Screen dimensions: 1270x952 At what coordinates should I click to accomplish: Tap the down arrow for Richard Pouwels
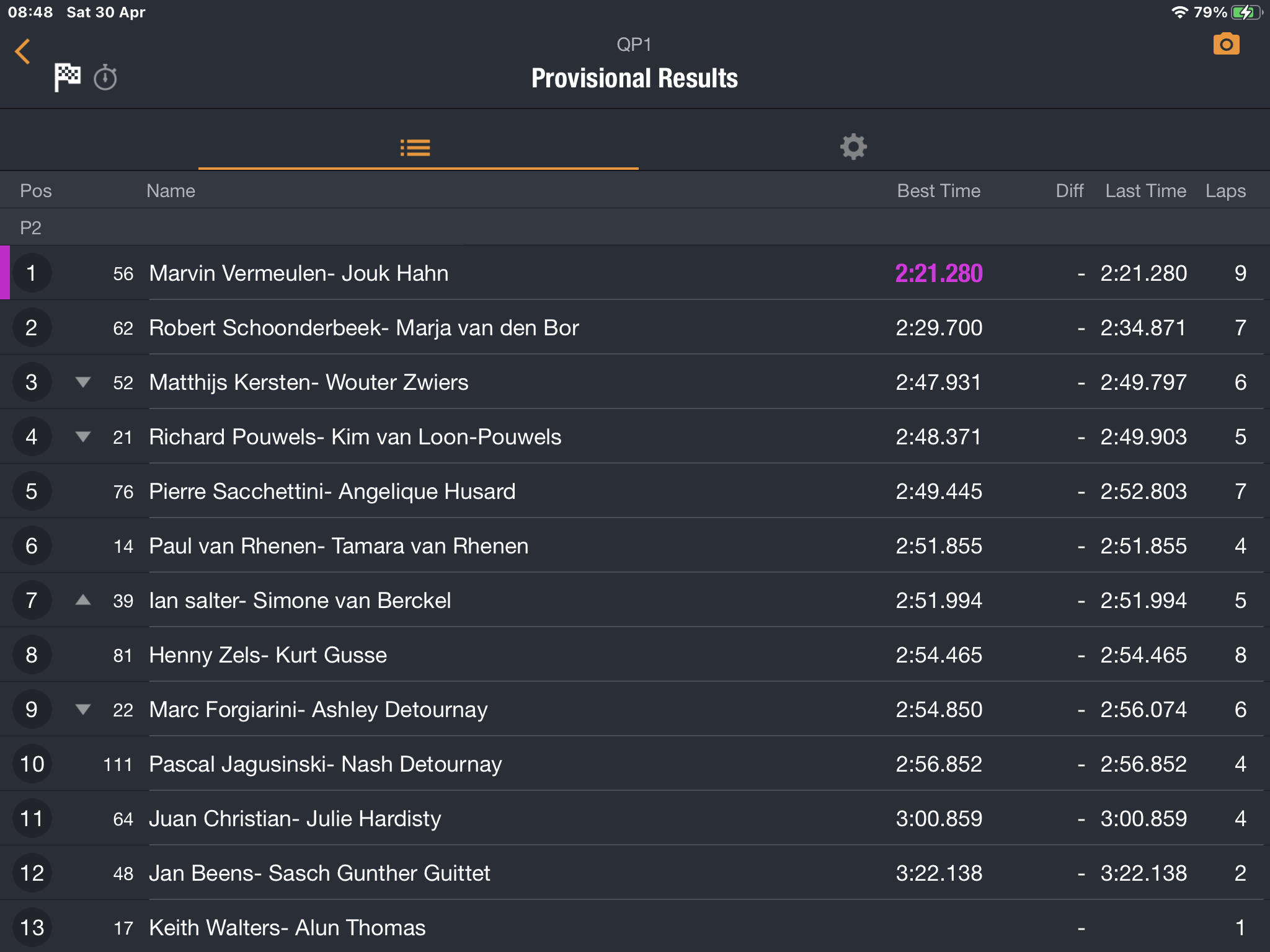[x=83, y=436]
